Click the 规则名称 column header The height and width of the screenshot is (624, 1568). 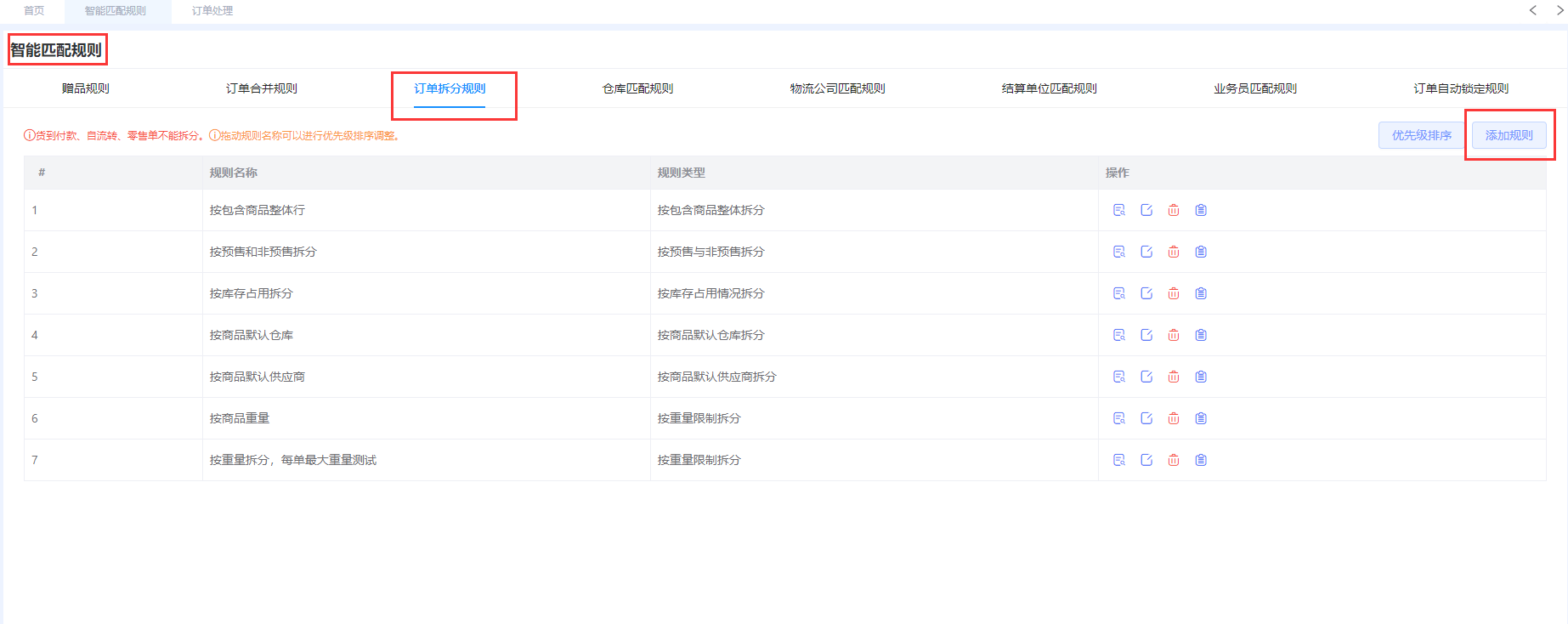point(234,173)
